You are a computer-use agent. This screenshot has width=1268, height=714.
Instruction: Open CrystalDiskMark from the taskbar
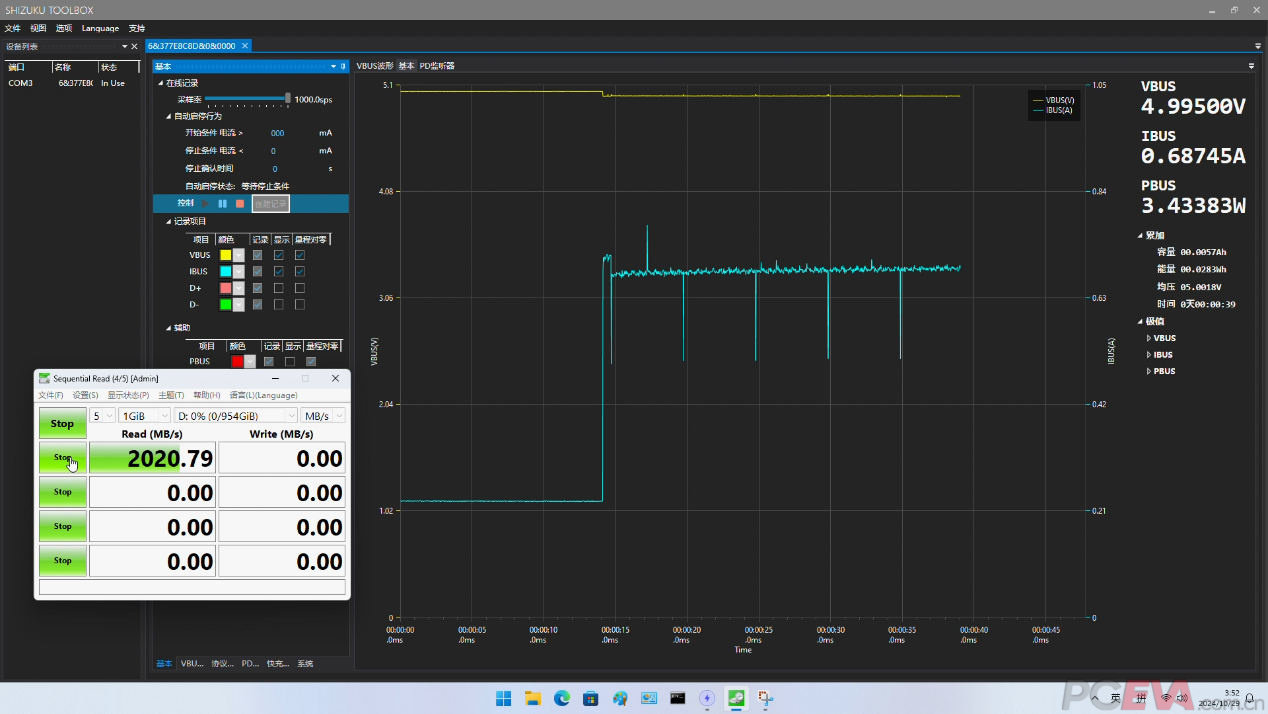click(x=737, y=698)
